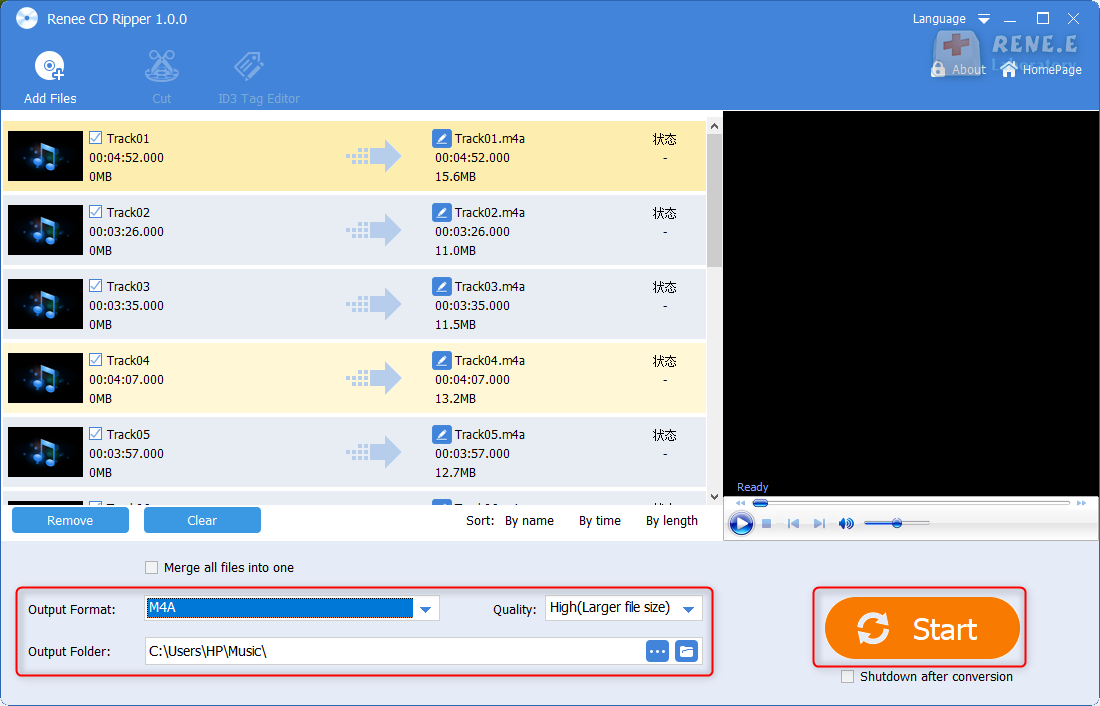Open the output folder in Explorer

click(686, 651)
